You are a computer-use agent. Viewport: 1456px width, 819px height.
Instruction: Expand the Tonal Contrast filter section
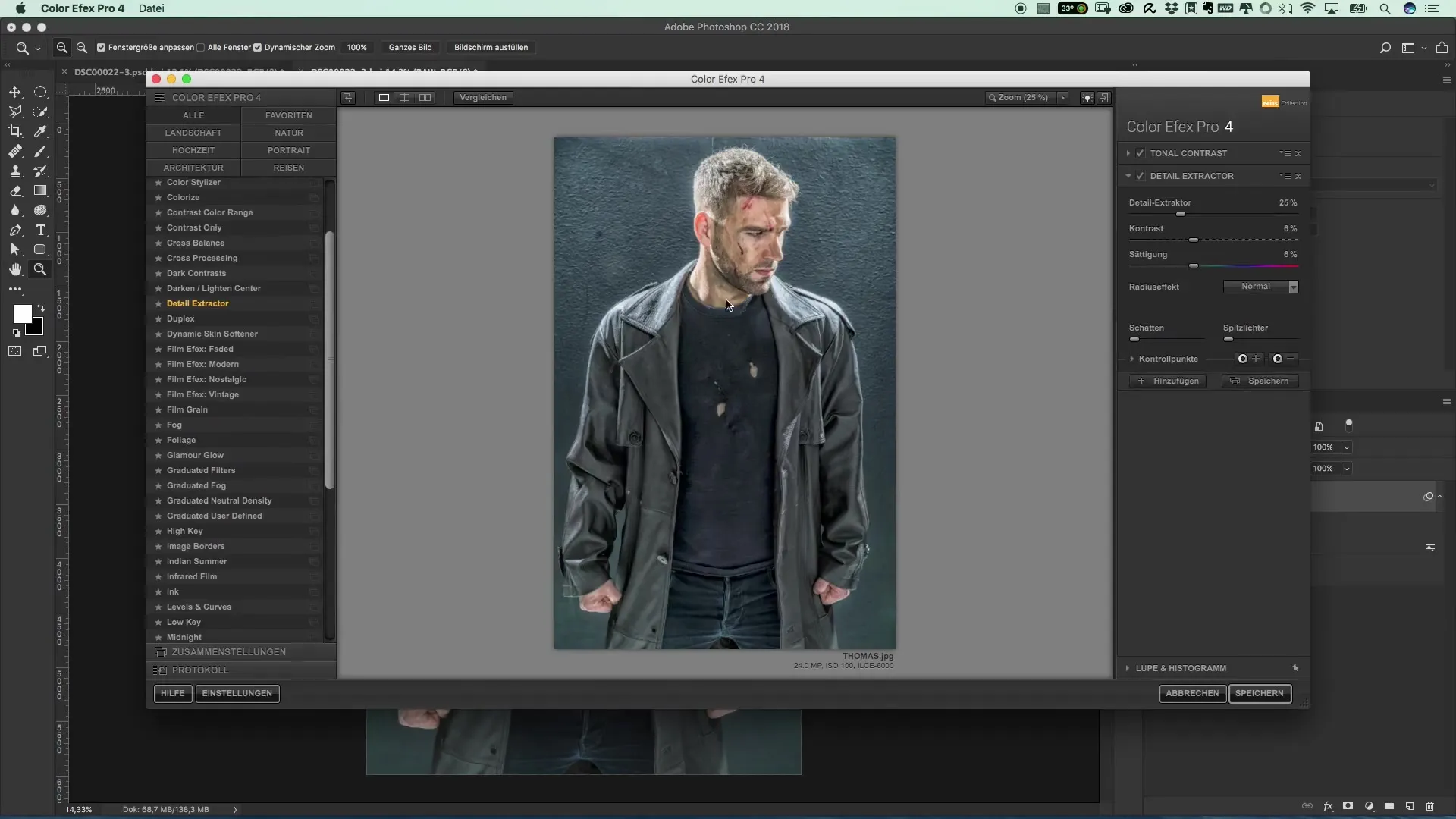(1128, 153)
